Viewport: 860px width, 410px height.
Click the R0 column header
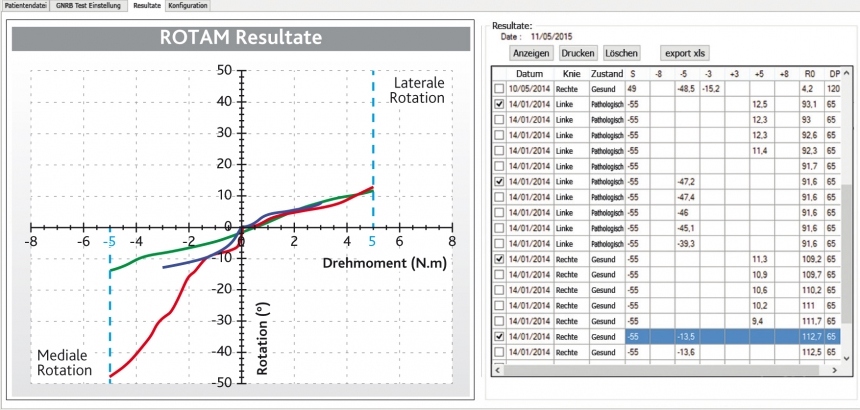click(x=810, y=73)
